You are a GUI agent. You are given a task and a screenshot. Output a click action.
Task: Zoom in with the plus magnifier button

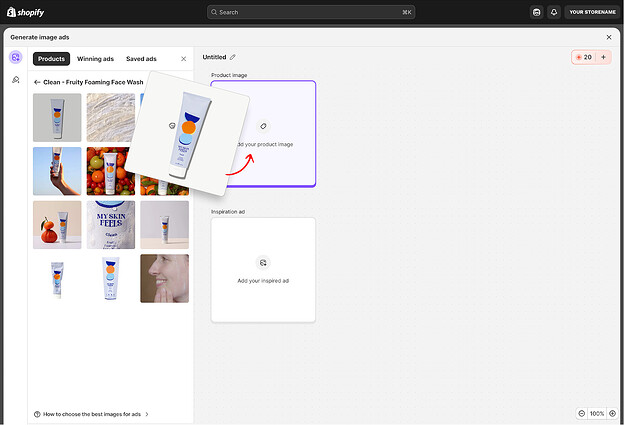point(612,414)
